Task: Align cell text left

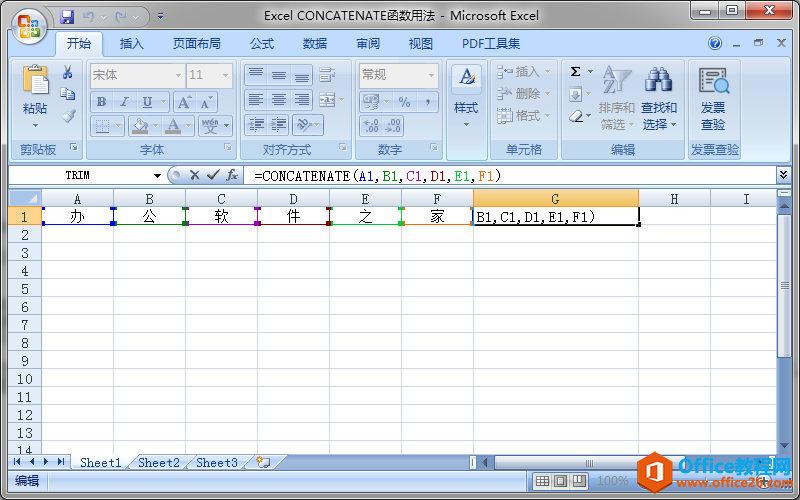Action: [x=256, y=99]
